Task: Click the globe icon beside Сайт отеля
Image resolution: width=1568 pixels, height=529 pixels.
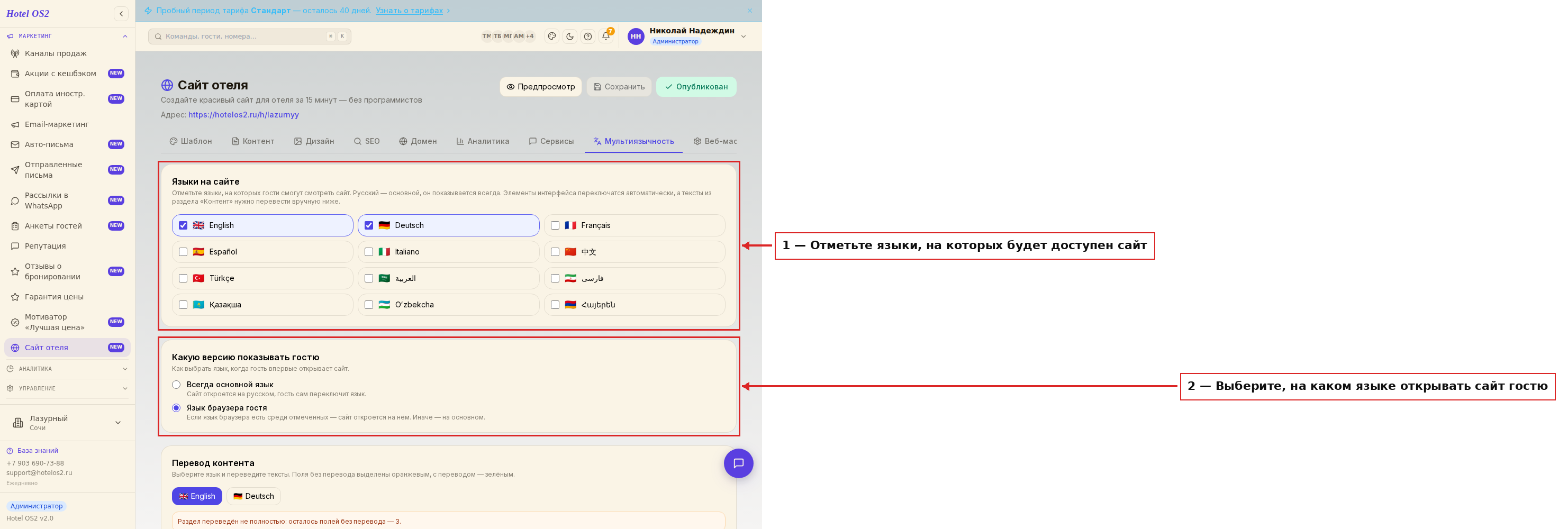Action: coord(167,85)
